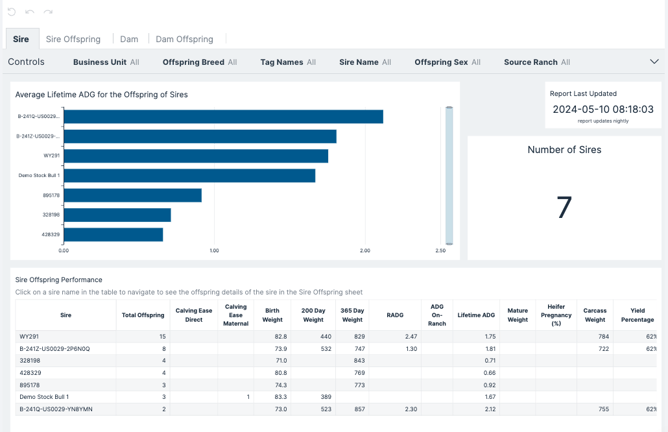This screenshot has height=432, width=668.
Task: Click Demo Stock Bull 1 in table
Action: (x=44, y=397)
